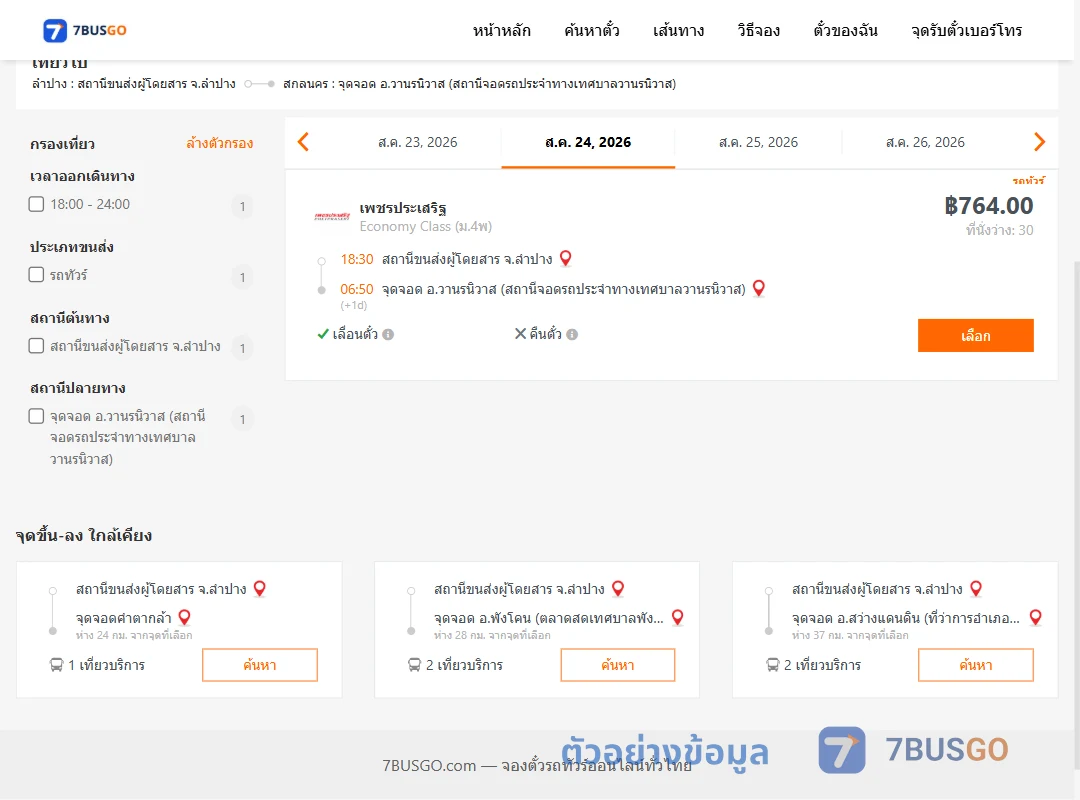This screenshot has height=800, width=1080.
Task: Click เพชรประเสริฐ operator logo
Action: (x=332, y=216)
